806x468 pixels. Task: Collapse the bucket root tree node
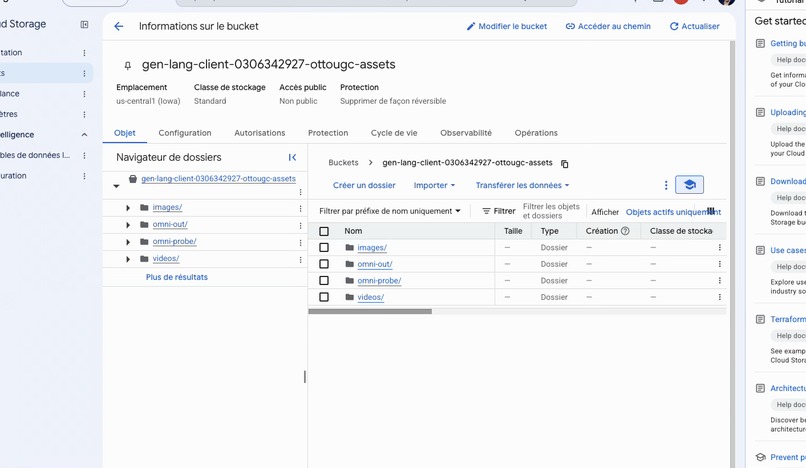[116, 186]
